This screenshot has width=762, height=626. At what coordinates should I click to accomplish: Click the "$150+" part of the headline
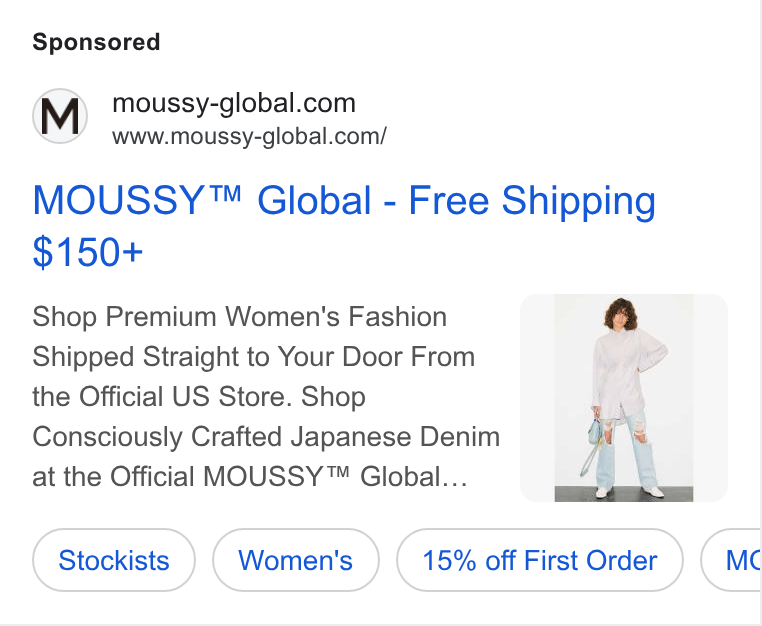coord(87,251)
